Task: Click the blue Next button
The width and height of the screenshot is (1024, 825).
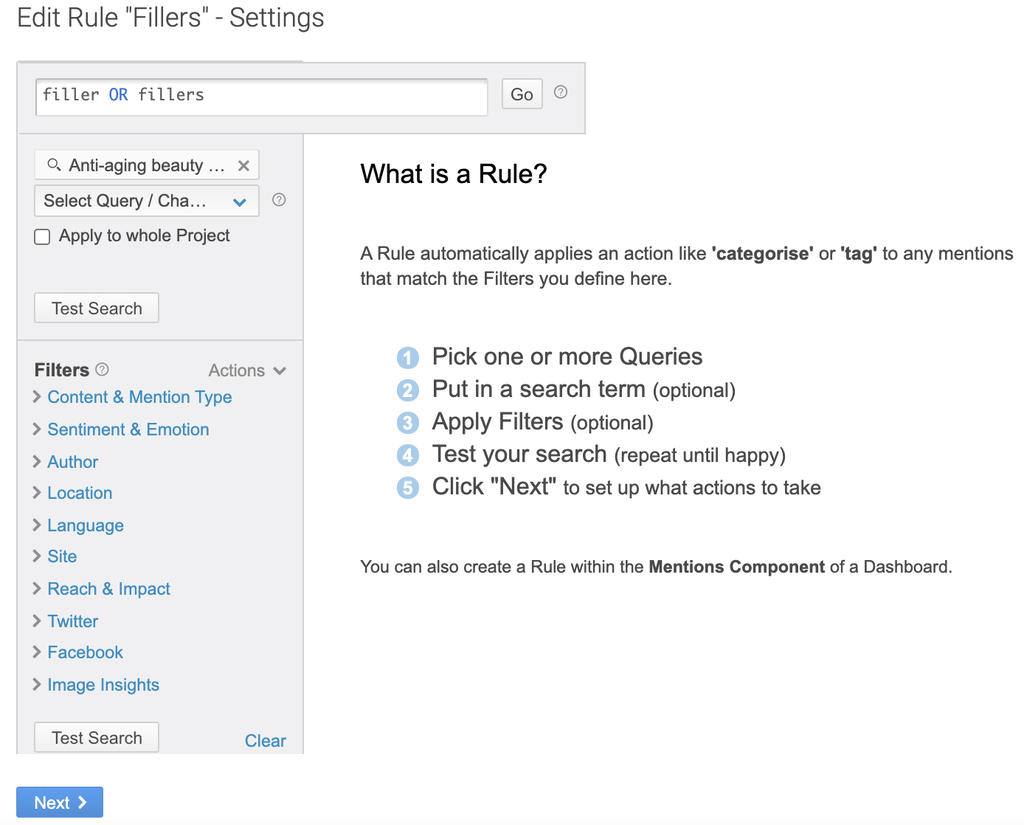Action: coord(60,803)
